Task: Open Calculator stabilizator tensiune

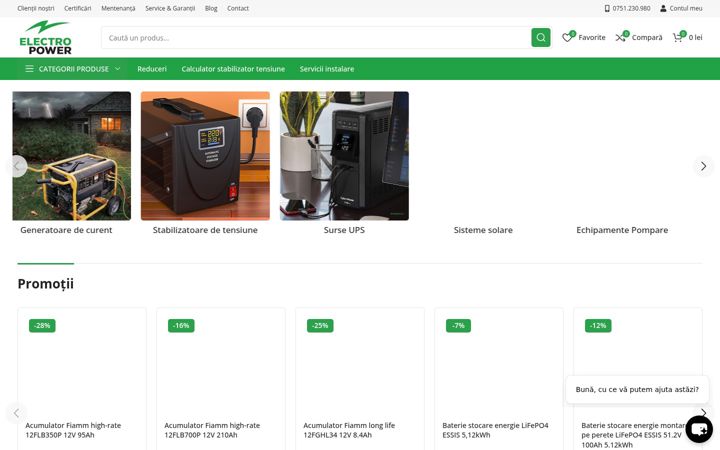Action: 233,69
